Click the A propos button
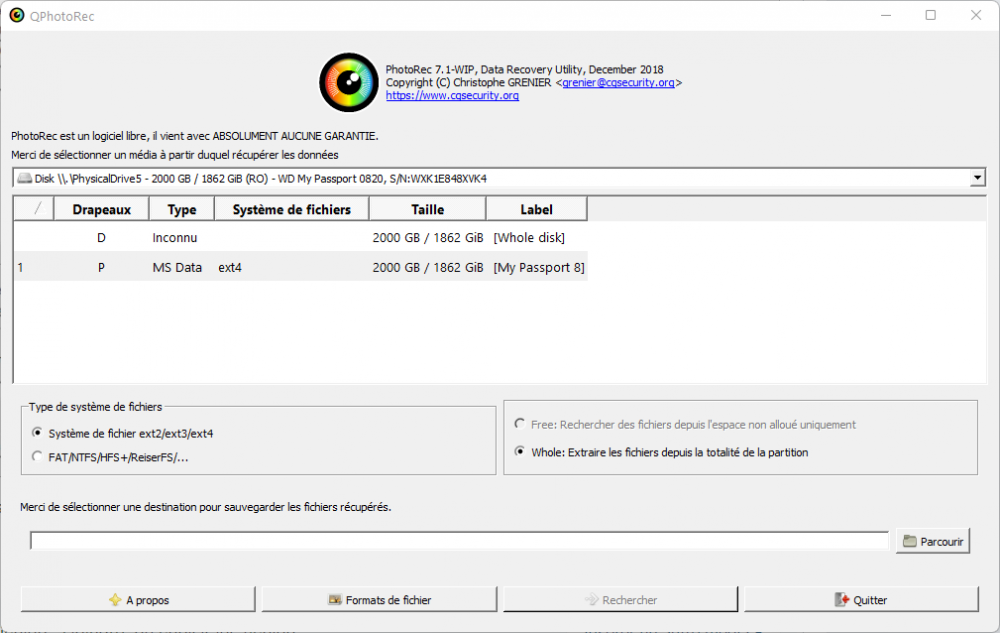This screenshot has height=633, width=1000. click(138, 600)
